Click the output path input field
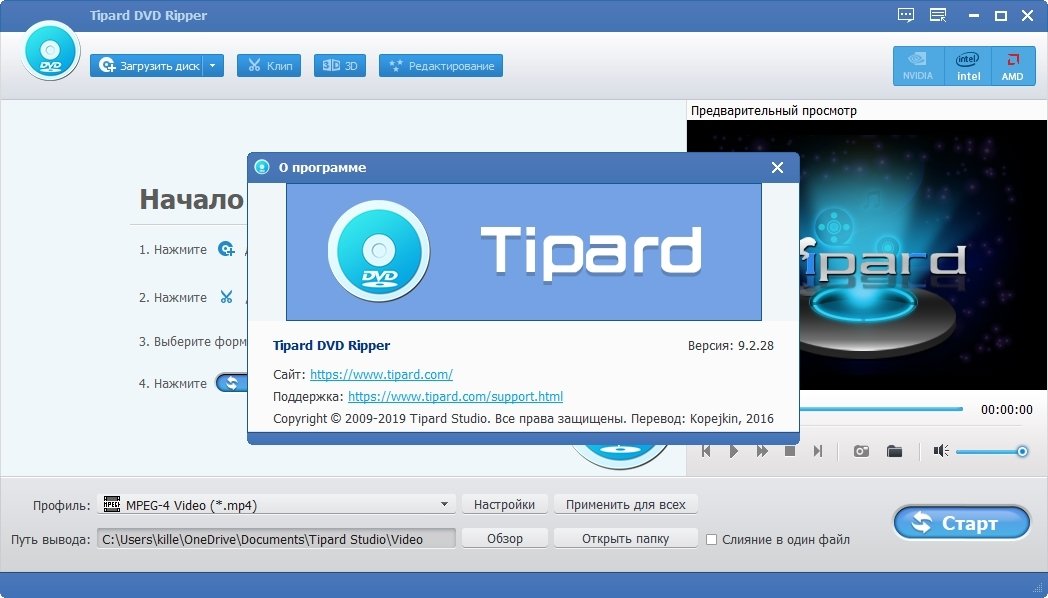 point(276,539)
